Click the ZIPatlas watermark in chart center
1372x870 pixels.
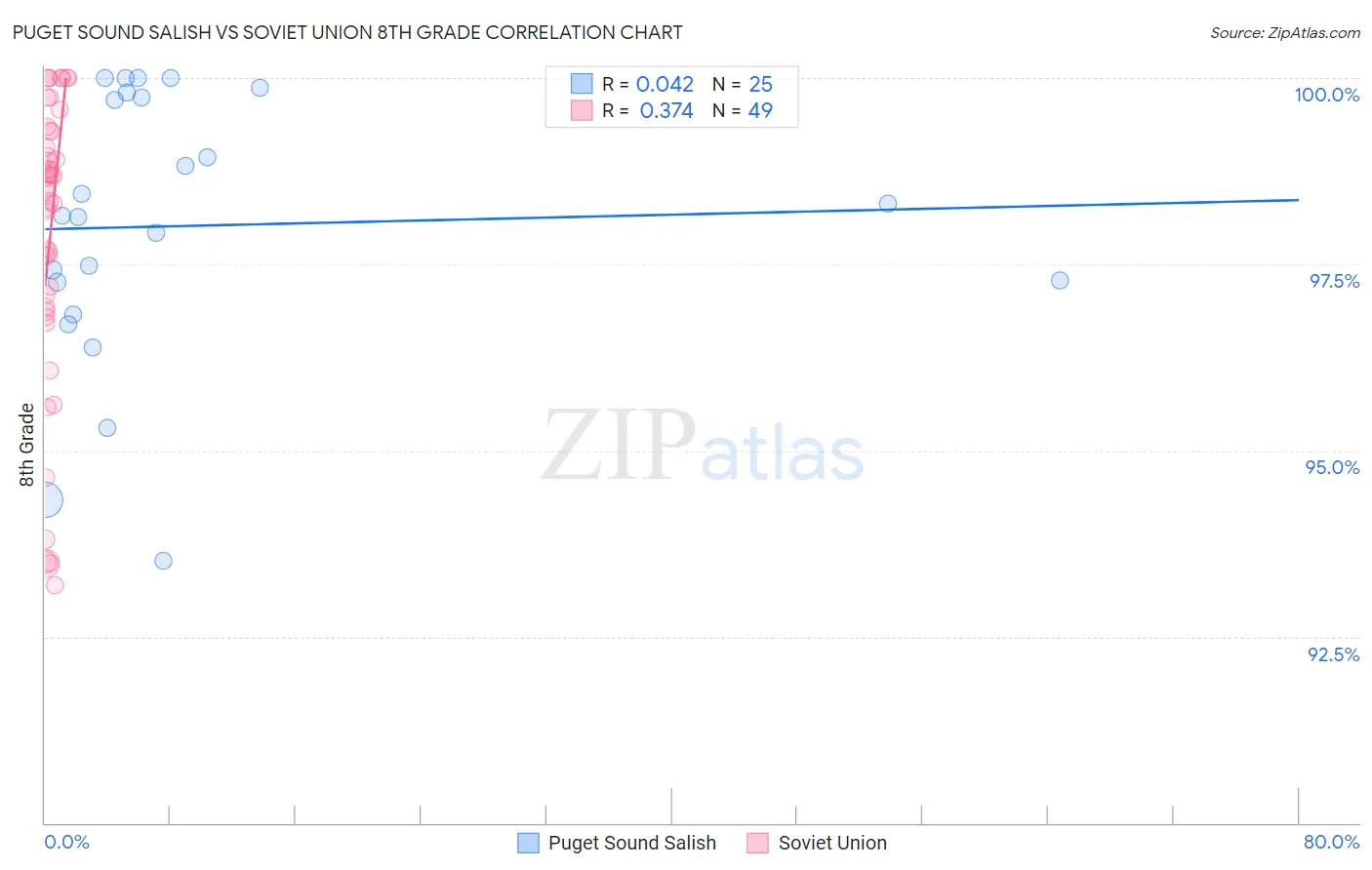tap(703, 446)
